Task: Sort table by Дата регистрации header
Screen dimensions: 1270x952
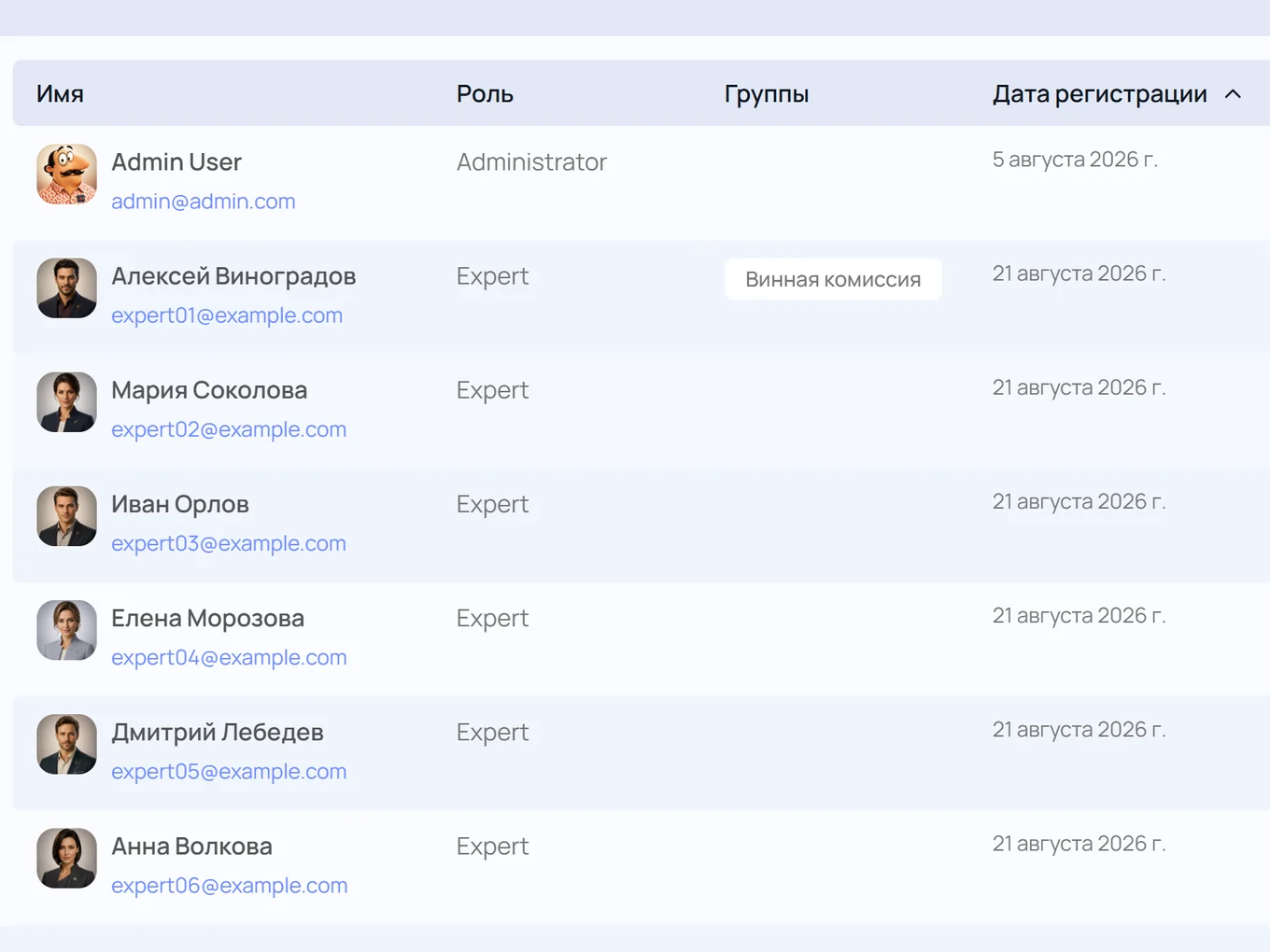Action: [1099, 93]
